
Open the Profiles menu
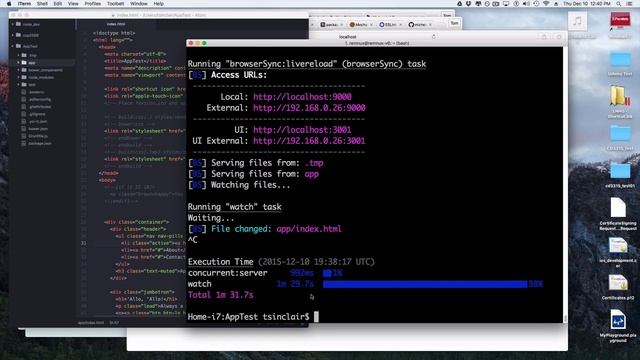point(93,4)
